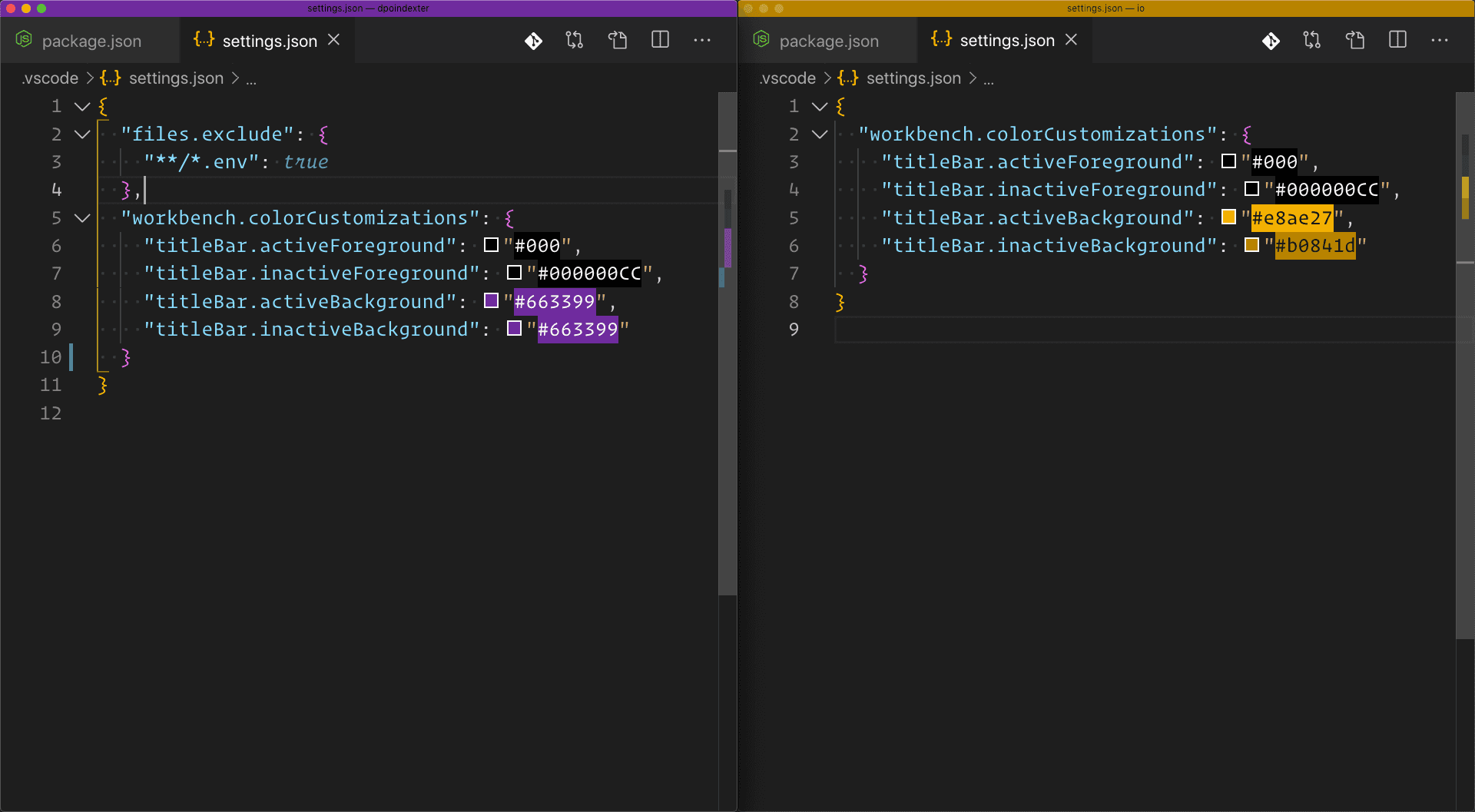Click the git source control icon in right editor toolbar

pos(1271,41)
